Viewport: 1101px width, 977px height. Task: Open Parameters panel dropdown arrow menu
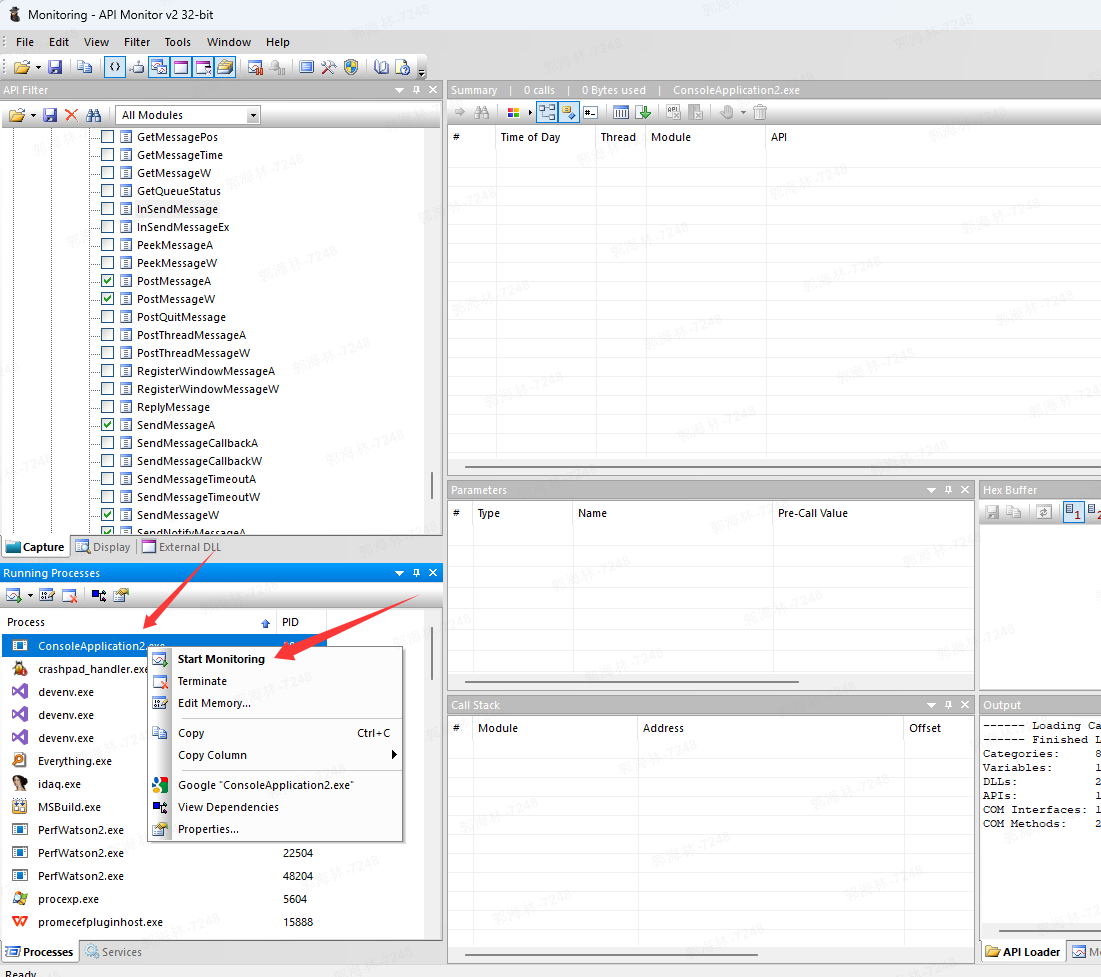click(x=932, y=490)
